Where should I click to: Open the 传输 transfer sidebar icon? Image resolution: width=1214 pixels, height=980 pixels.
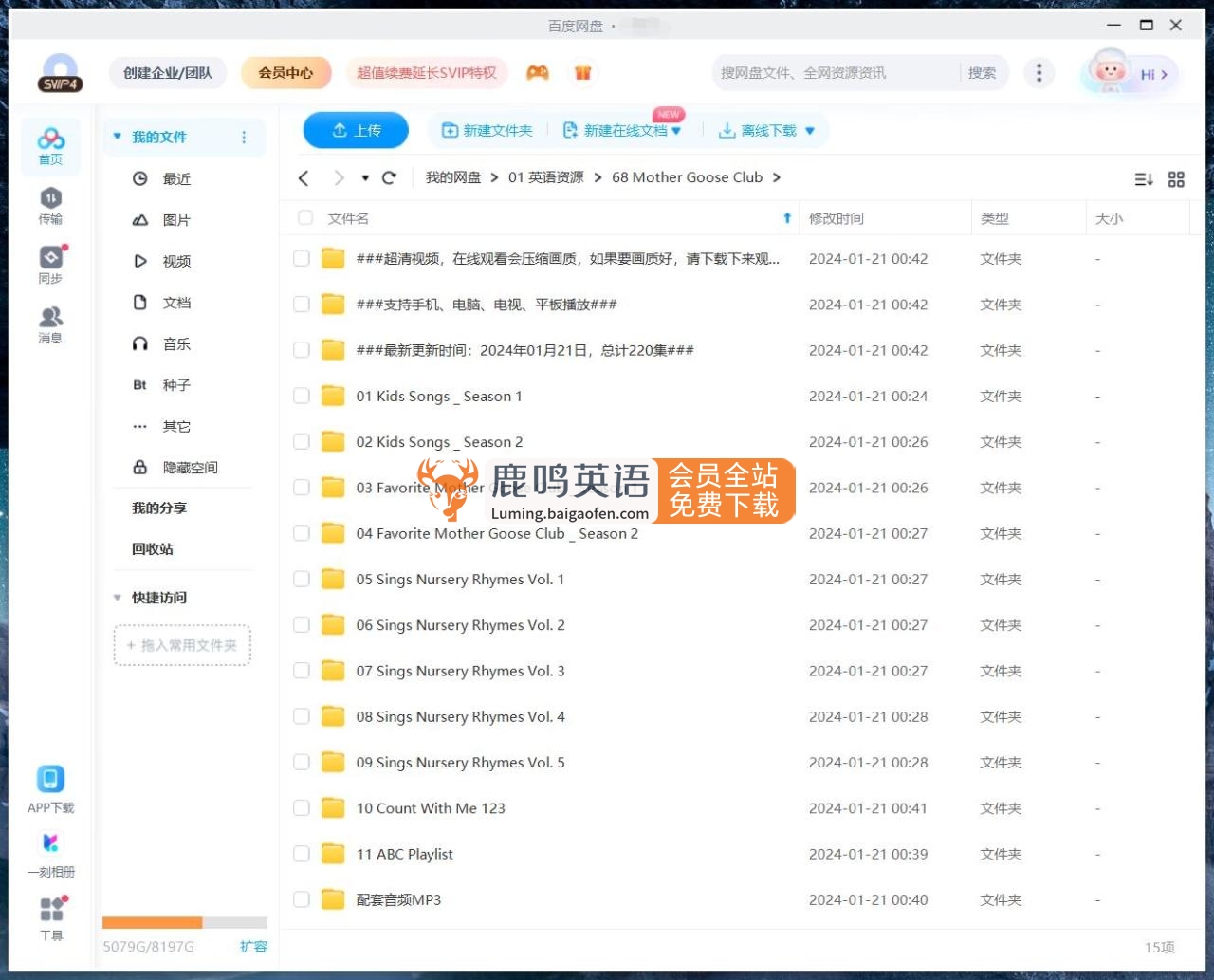click(51, 206)
